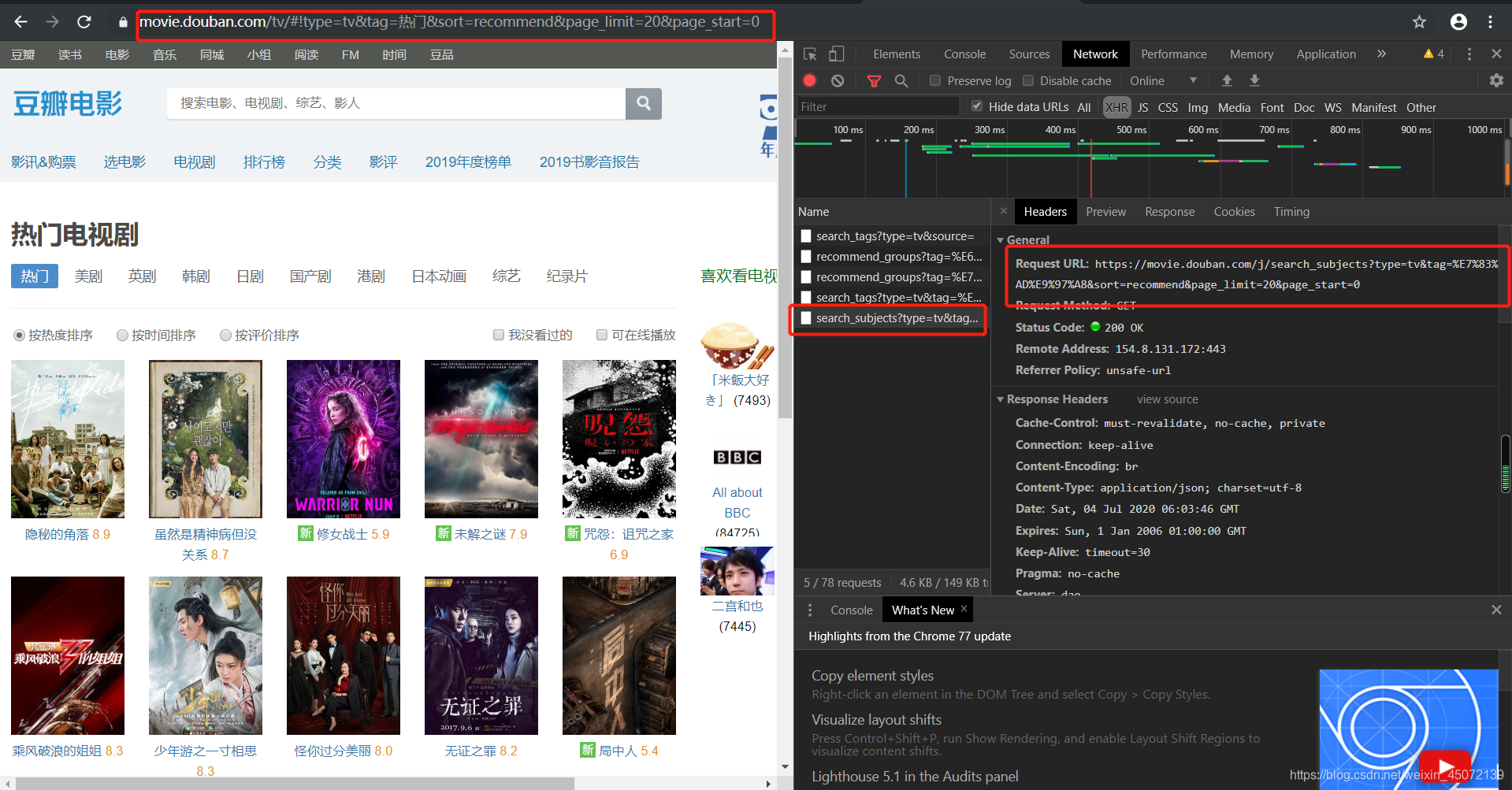Select search_tags?type=tv&source= request row
This screenshot has height=790, width=1512.
pos(891,236)
